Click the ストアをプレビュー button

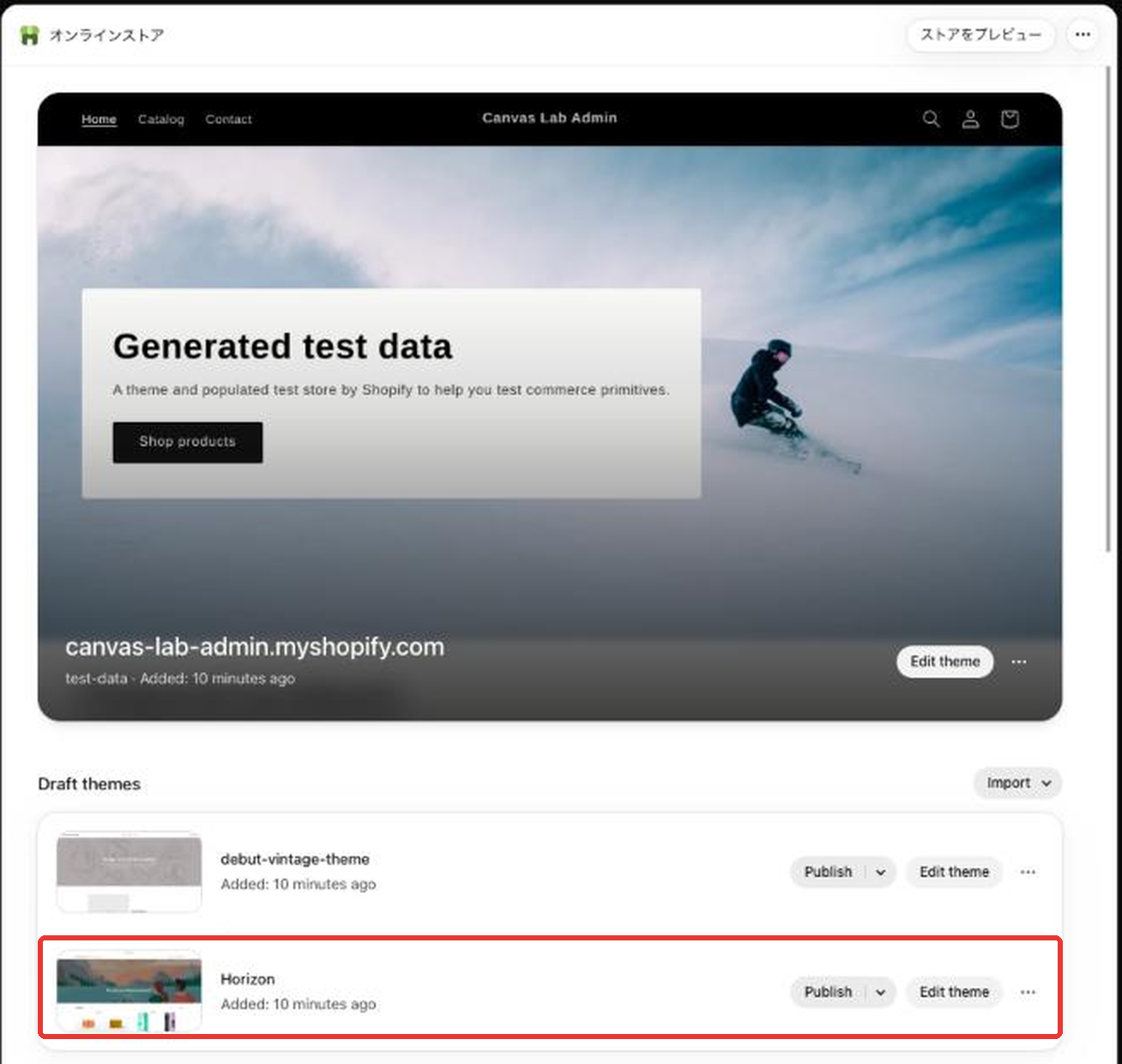[x=980, y=35]
